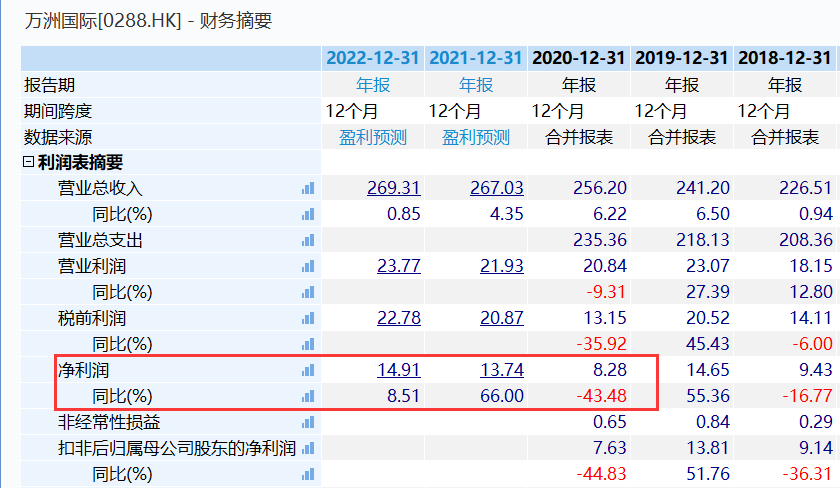This screenshot has width=840, height=488.
Task: Click 盈利预测 under 2021-12-31 column
Action: (476, 138)
